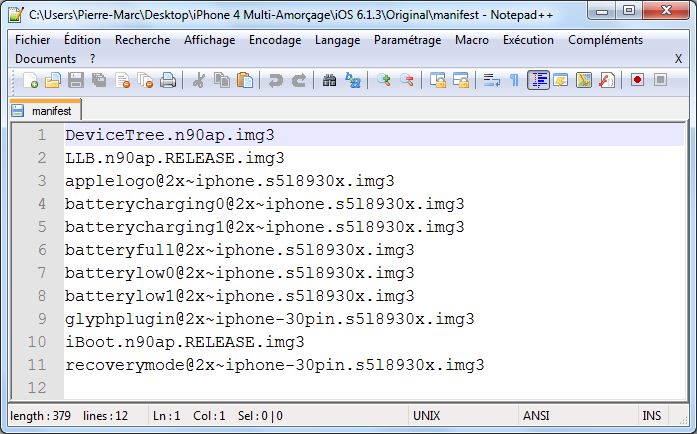
Task: Click the Undo arrow icon
Action: coord(276,80)
